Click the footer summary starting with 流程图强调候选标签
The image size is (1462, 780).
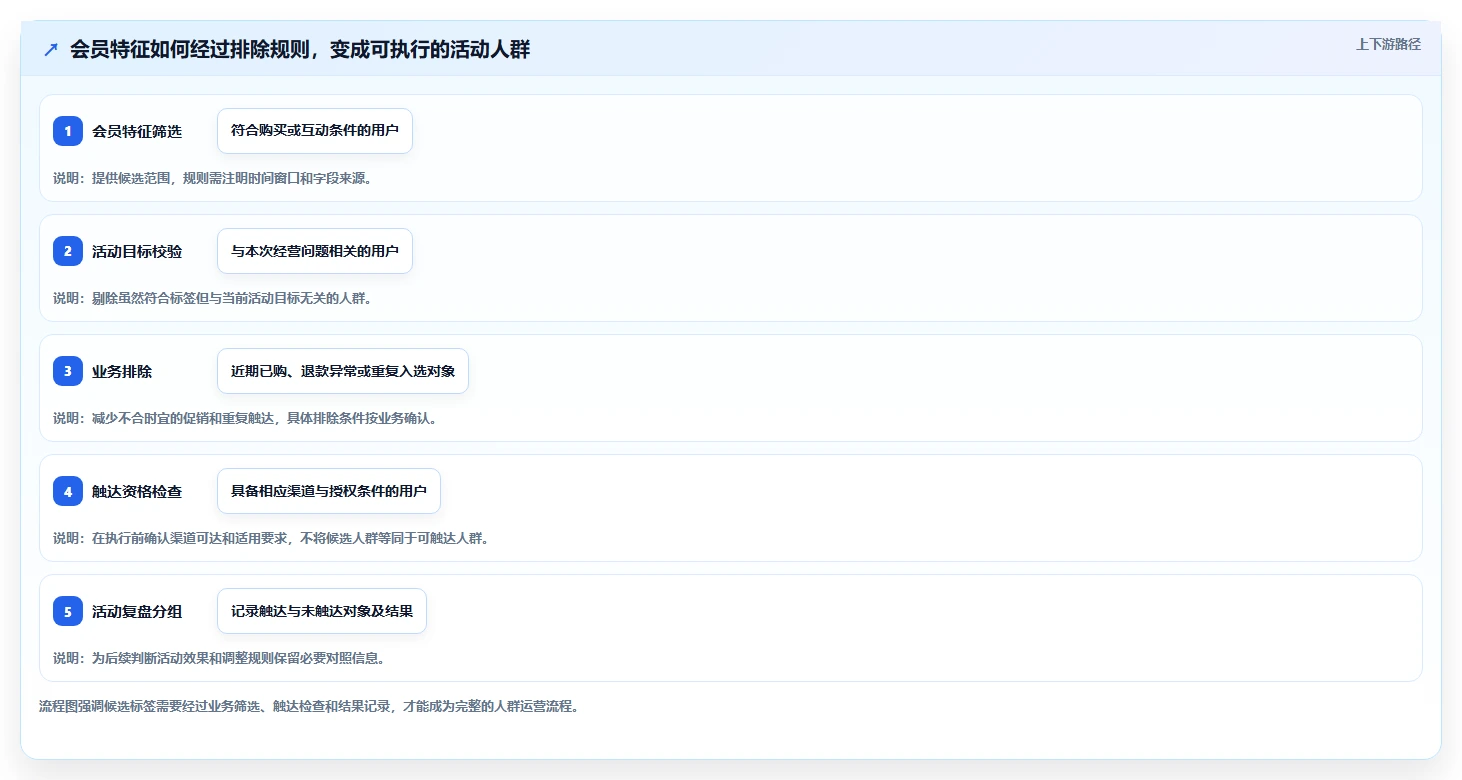309,706
